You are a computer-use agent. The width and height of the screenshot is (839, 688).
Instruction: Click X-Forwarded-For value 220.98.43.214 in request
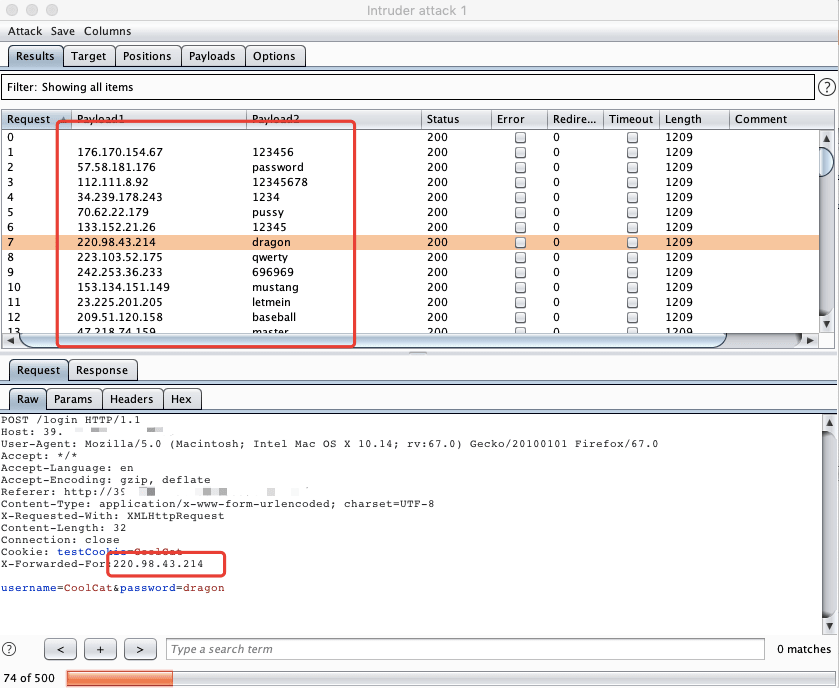[x=158, y=564]
